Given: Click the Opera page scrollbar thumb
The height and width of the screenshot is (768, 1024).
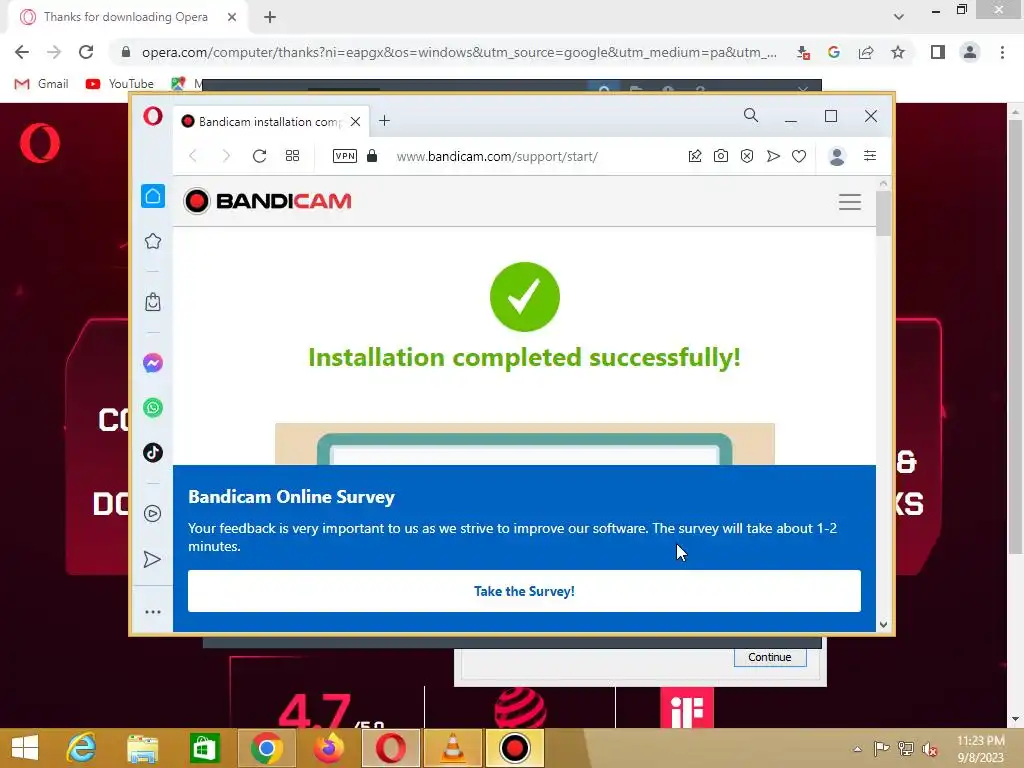Looking at the screenshot, I should point(883,213).
